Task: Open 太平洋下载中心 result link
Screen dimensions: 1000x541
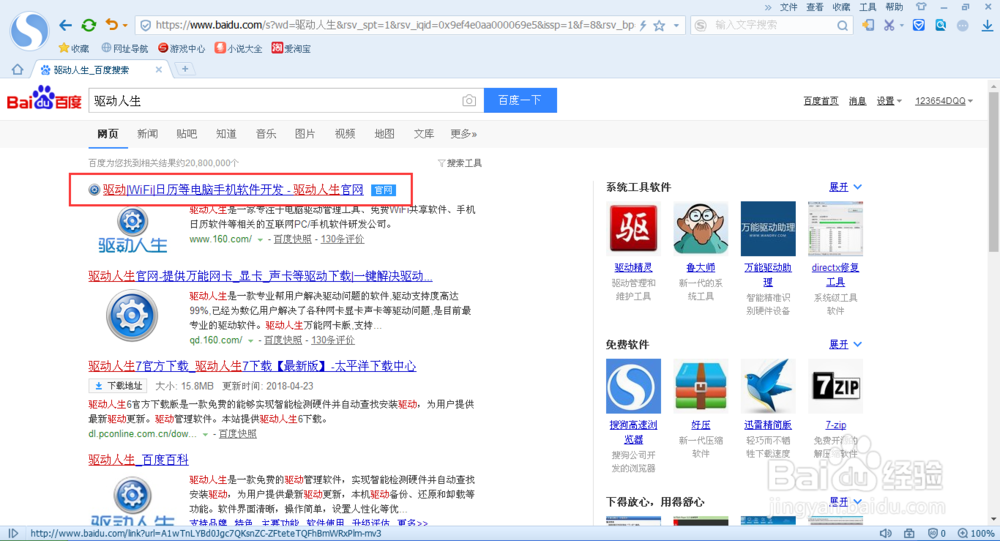Action: click(x=252, y=366)
